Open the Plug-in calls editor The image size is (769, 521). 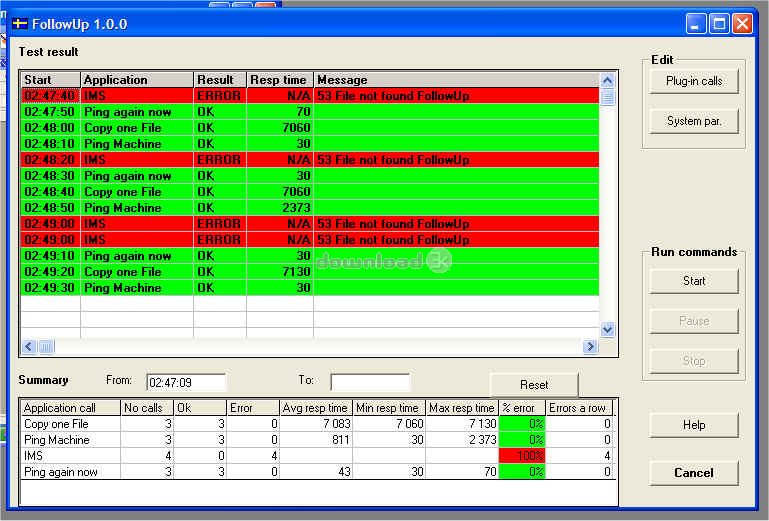694,81
